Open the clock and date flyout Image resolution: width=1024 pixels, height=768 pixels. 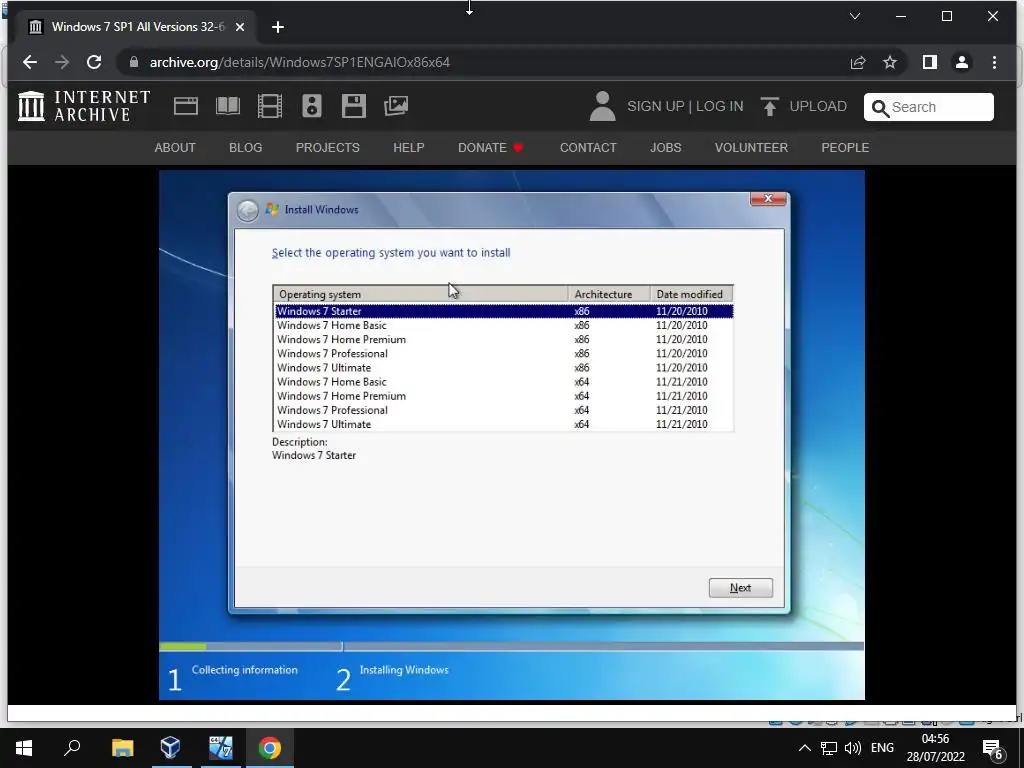pyautogui.click(x=935, y=748)
